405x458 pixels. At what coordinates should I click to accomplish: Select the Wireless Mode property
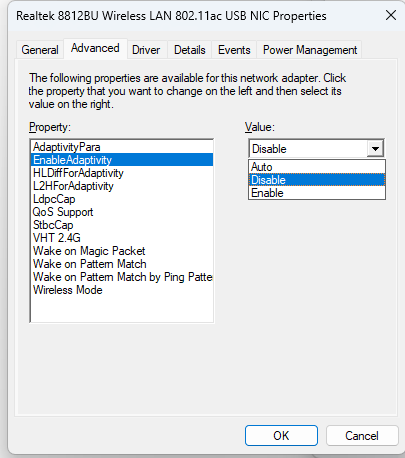pyautogui.click(x=122, y=290)
